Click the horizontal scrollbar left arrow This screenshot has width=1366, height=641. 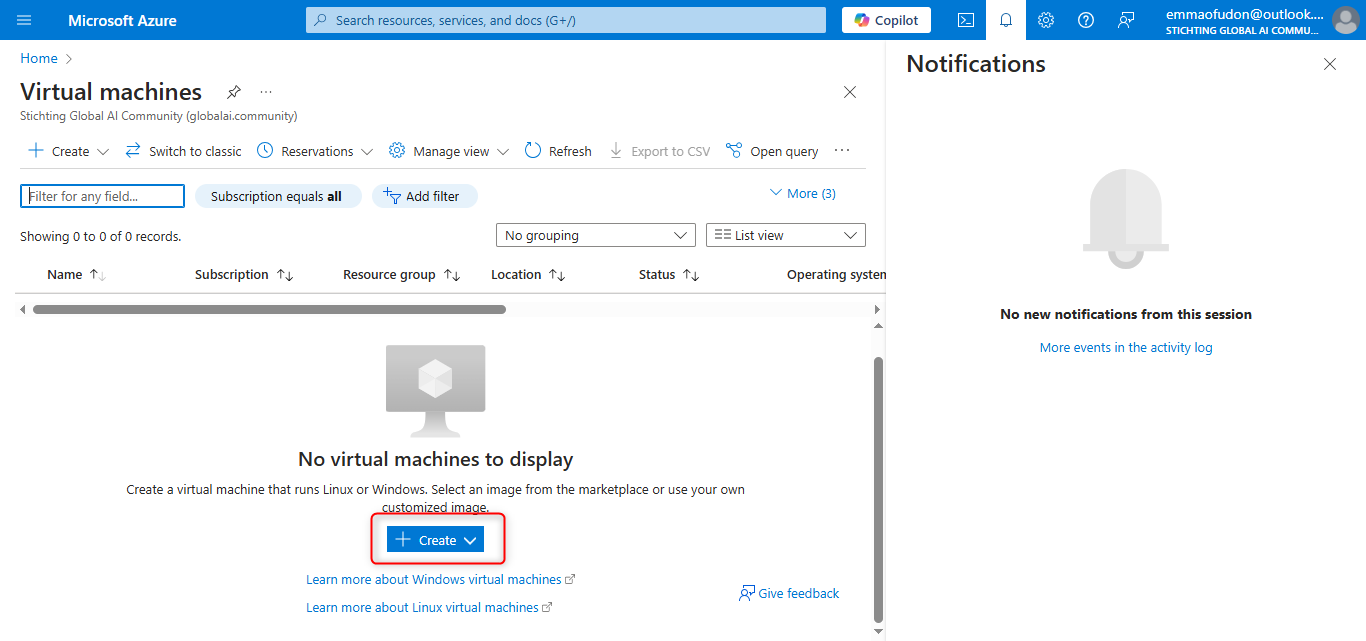pyautogui.click(x=23, y=310)
